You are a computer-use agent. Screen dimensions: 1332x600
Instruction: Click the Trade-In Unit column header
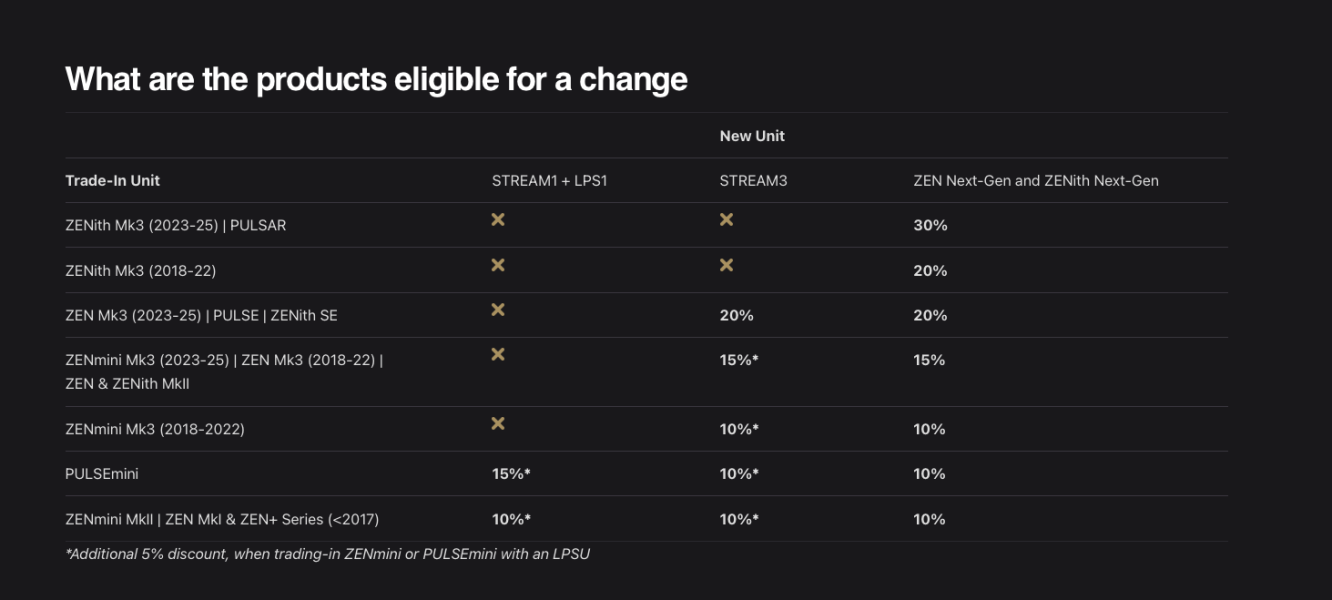112,181
